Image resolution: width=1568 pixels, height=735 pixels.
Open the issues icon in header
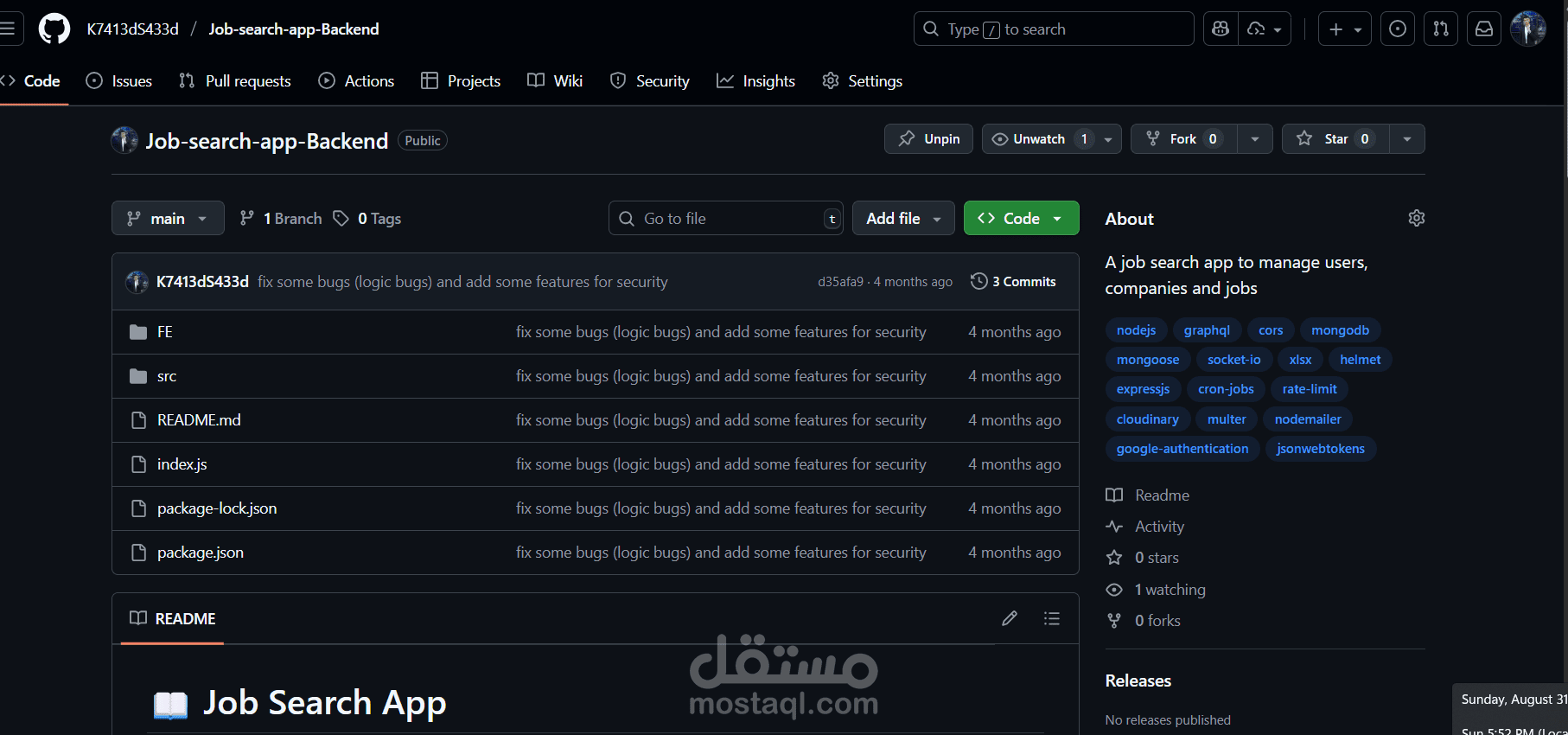point(1398,29)
